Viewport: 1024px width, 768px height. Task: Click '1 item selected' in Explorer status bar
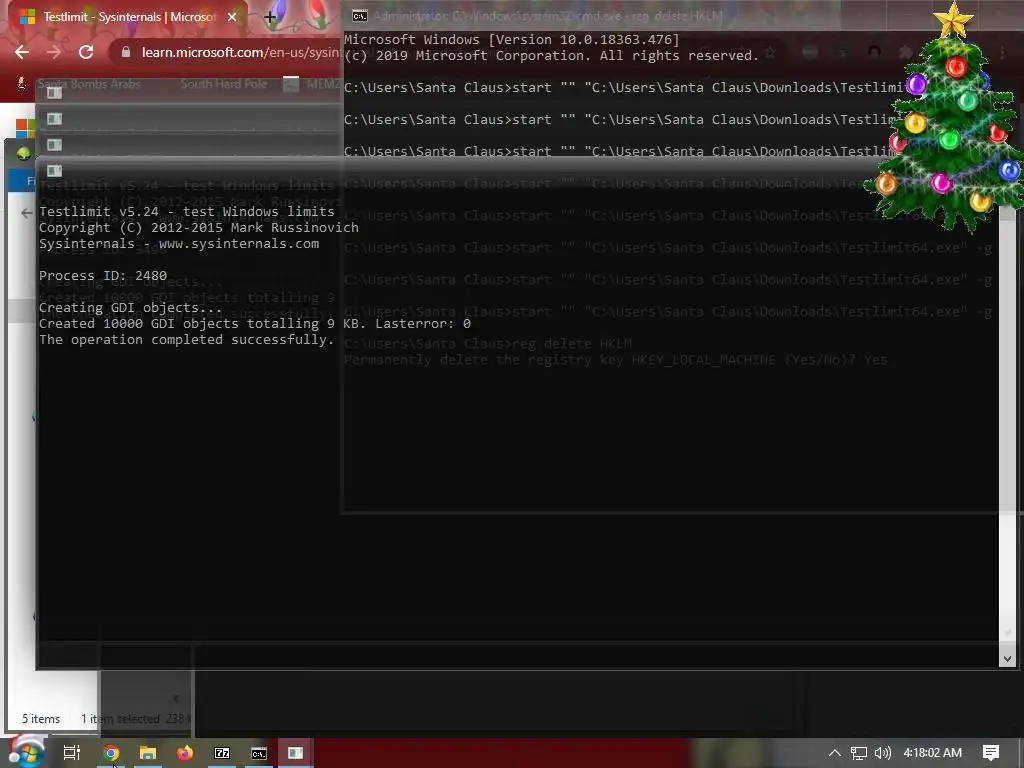pyautogui.click(x=120, y=718)
